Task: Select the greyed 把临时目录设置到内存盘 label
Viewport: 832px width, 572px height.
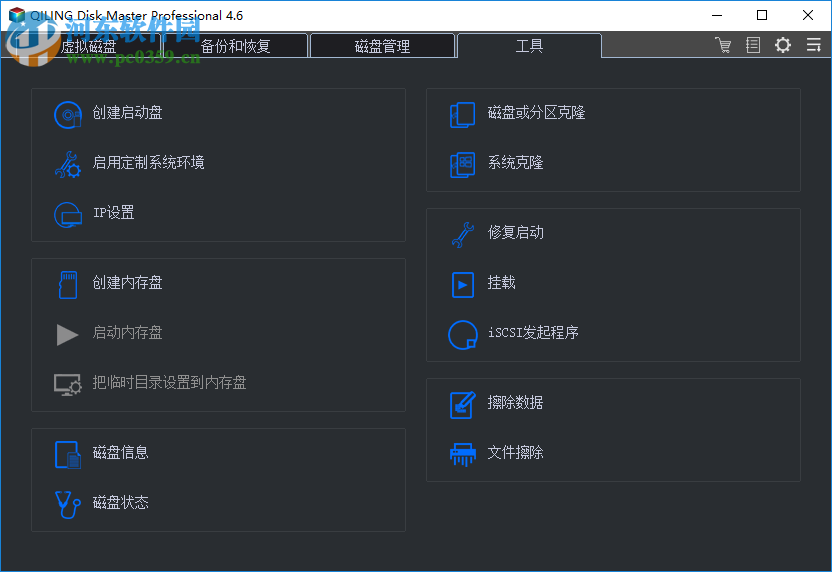Action: (169, 383)
